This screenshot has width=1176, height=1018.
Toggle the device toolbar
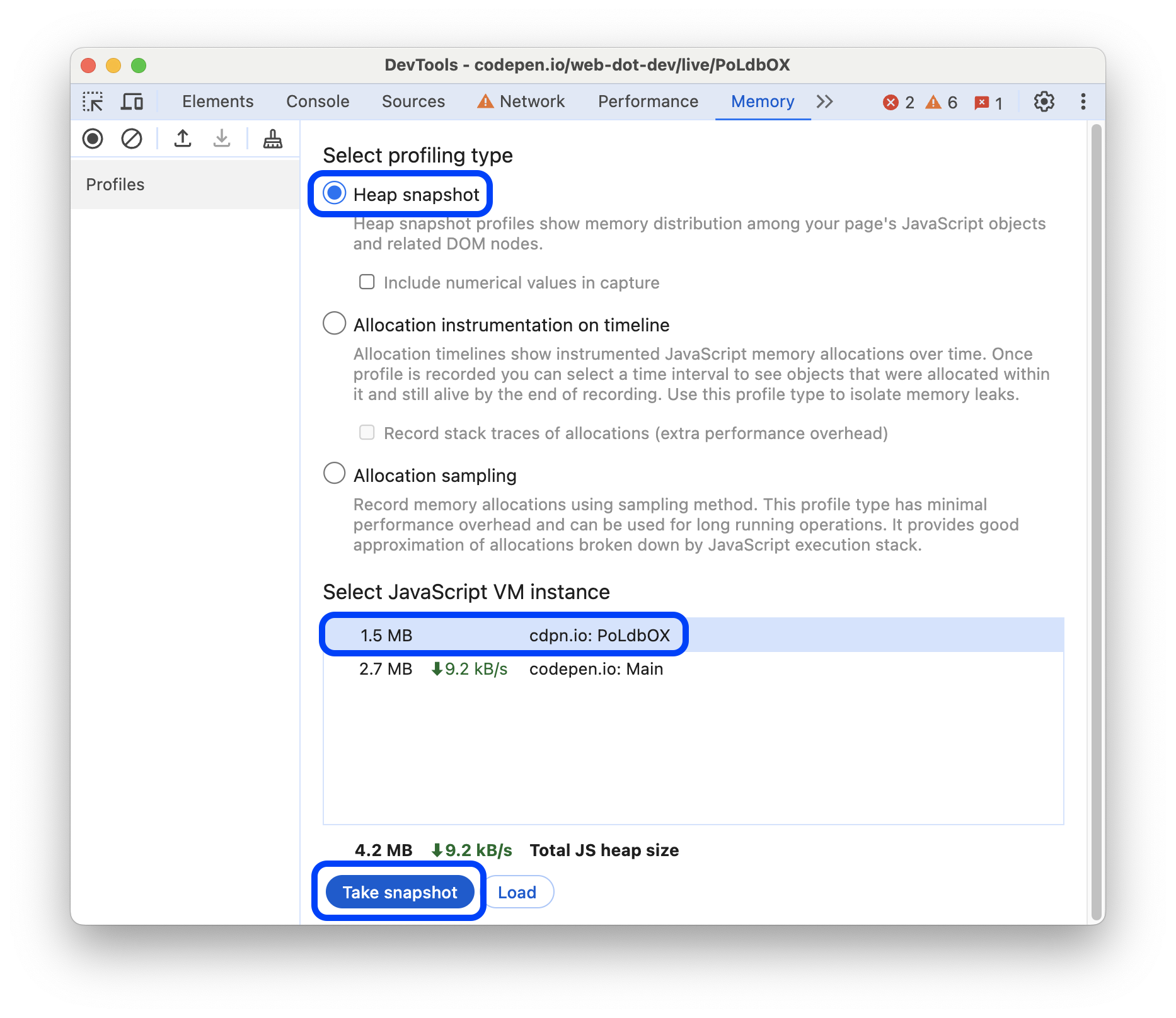tap(132, 101)
